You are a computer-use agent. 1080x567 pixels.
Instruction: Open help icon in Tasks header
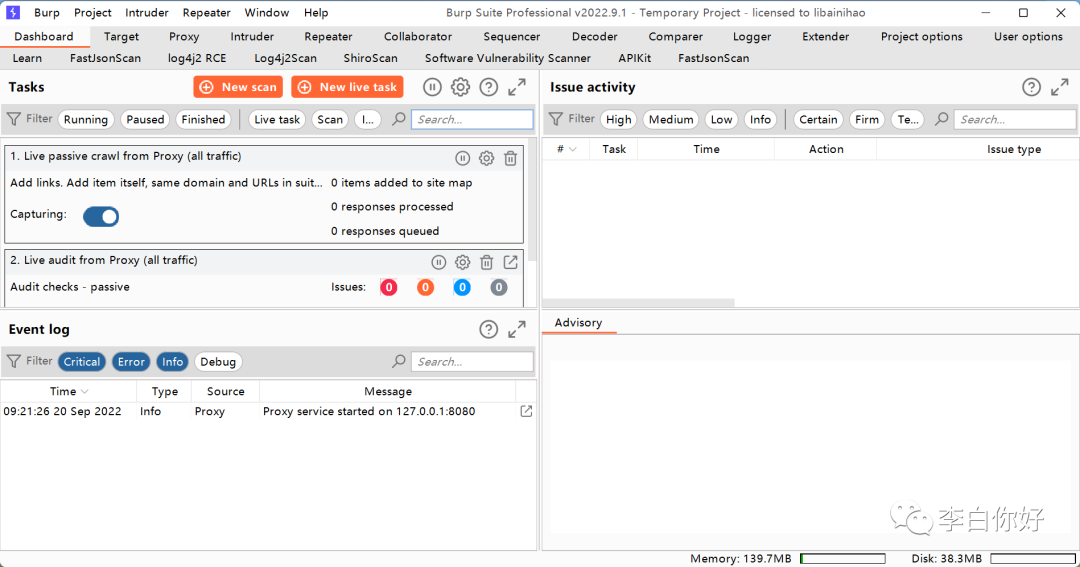[488, 87]
